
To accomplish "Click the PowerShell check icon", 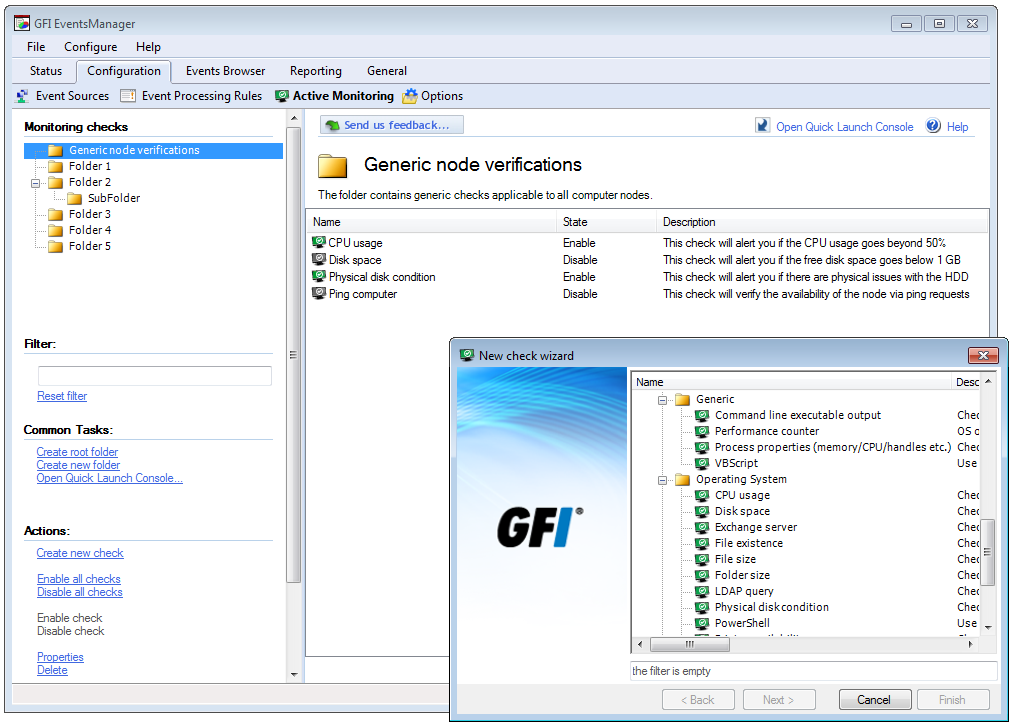I will [702, 623].
